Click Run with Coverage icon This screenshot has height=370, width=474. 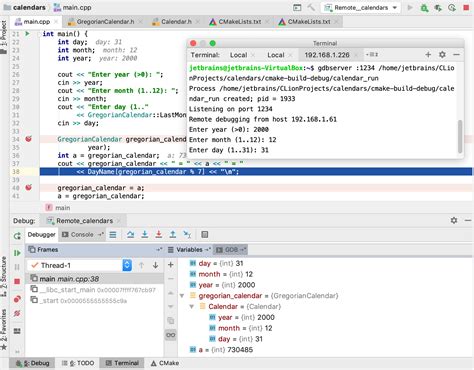[x=438, y=7]
